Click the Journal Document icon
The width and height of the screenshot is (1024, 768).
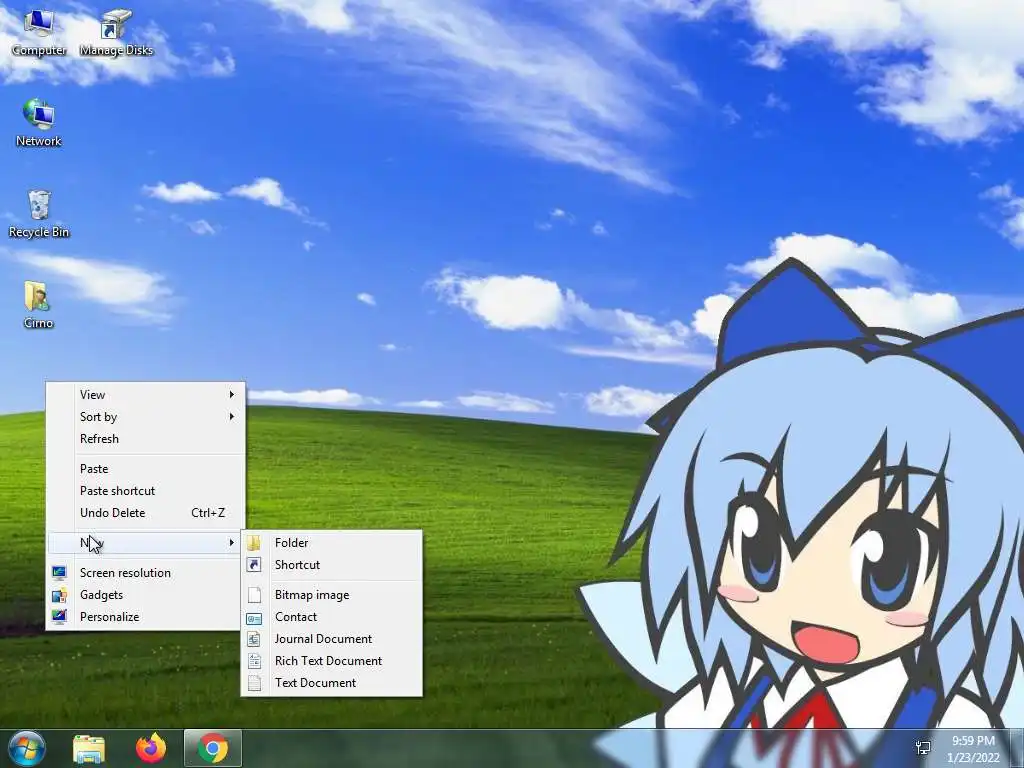pos(254,639)
